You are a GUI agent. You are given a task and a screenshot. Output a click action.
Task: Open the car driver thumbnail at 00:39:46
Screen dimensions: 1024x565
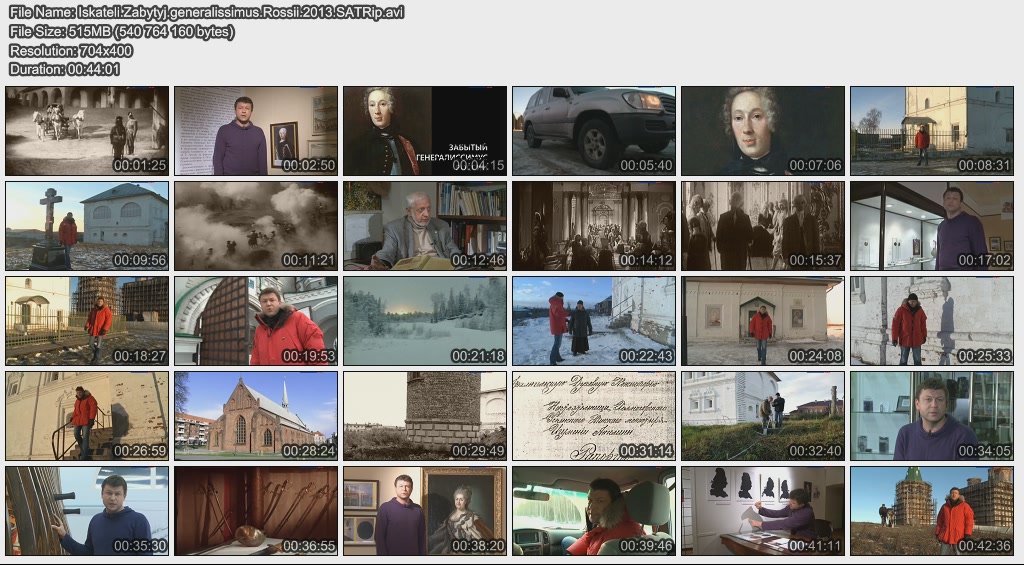pyautogui.click(x=594, y=511)
